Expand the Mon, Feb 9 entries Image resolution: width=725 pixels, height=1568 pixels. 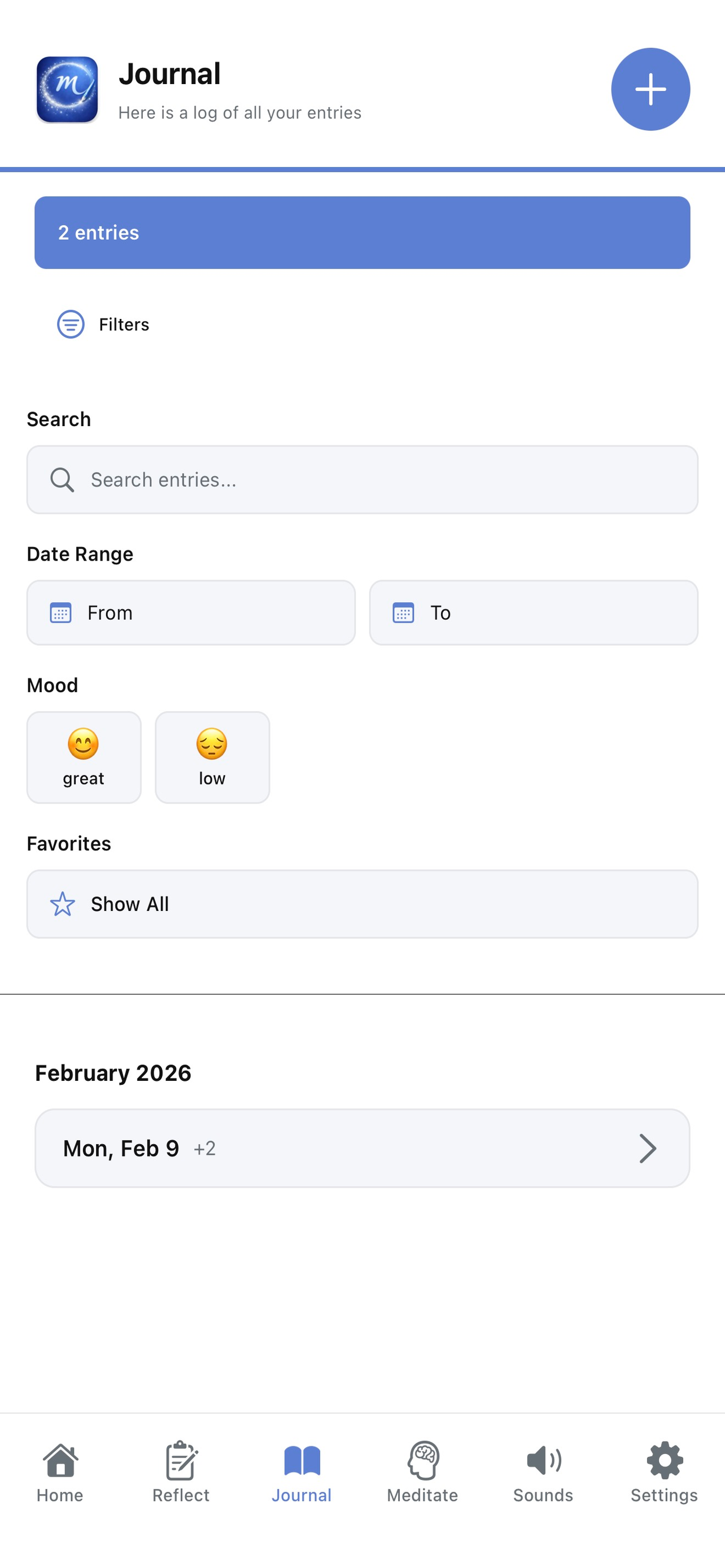(x=362, y=1148)
